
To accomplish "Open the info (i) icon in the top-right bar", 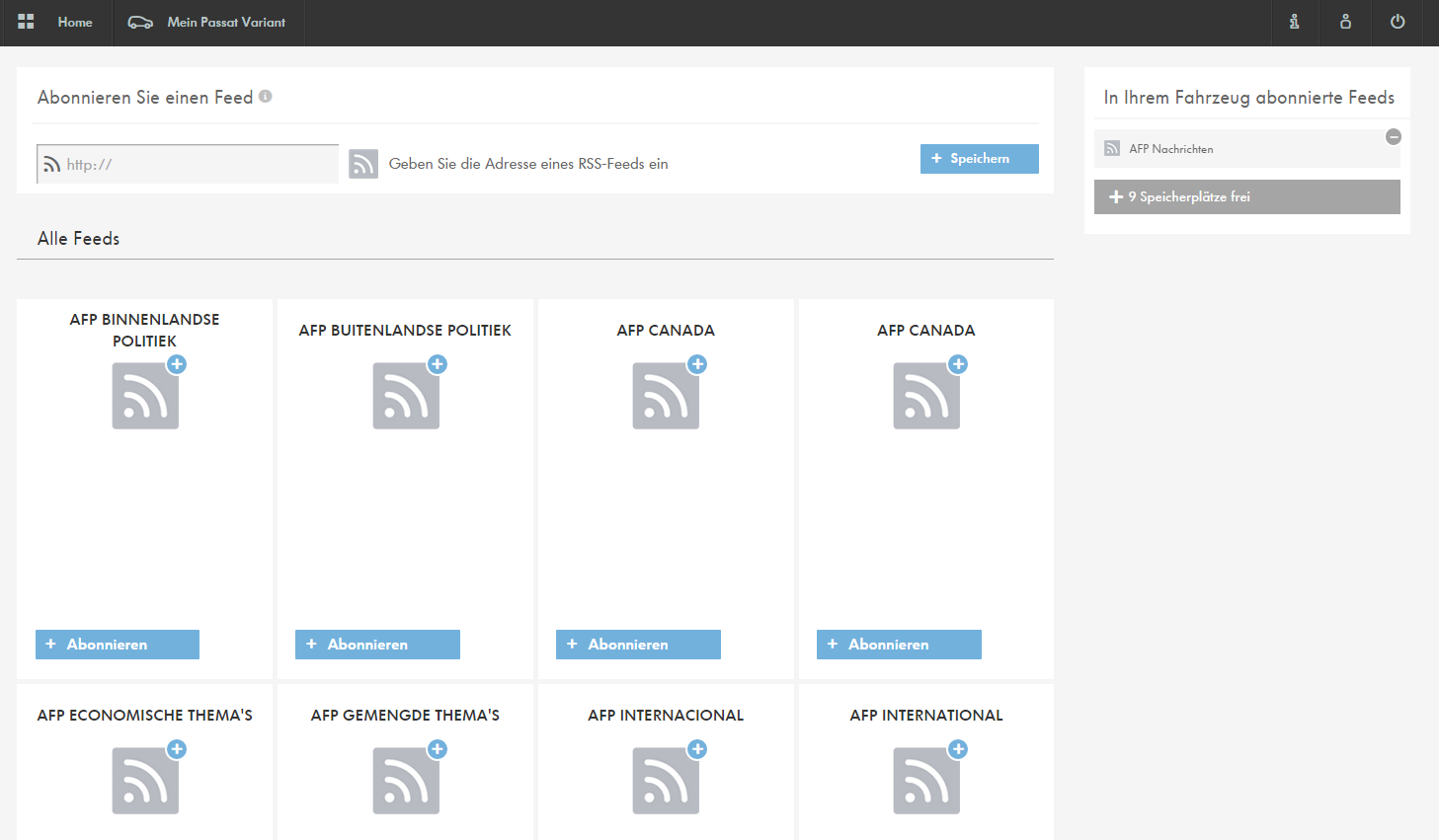I will click(1294, 23).
